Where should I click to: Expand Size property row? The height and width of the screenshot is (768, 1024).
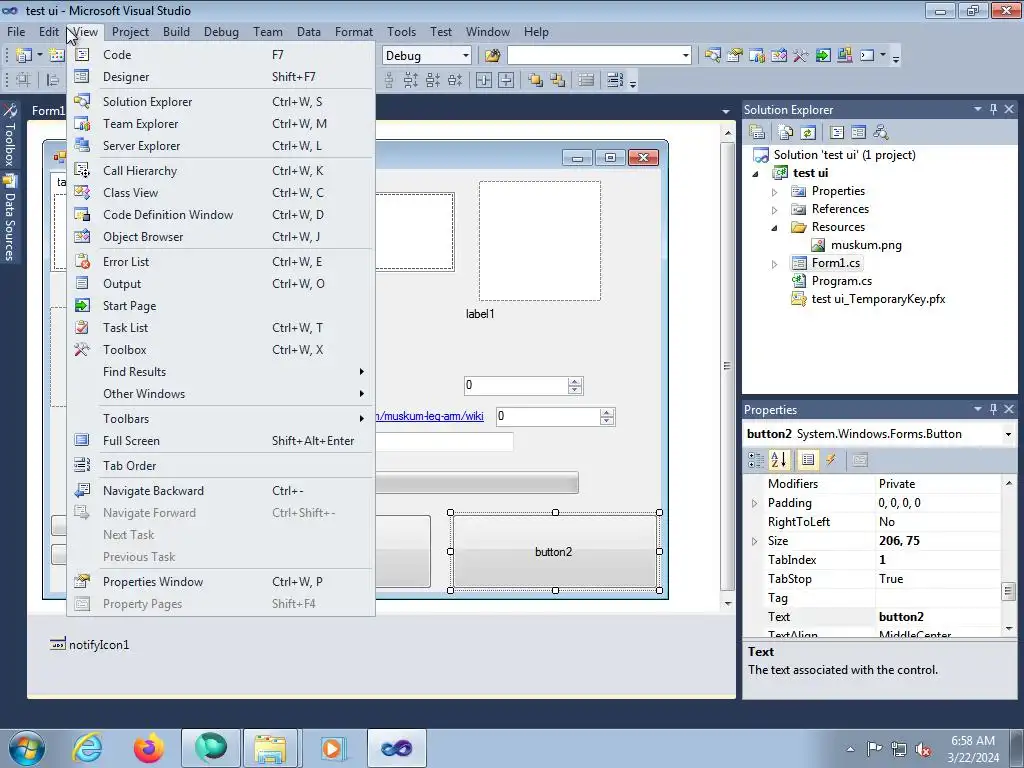(754, 541)
